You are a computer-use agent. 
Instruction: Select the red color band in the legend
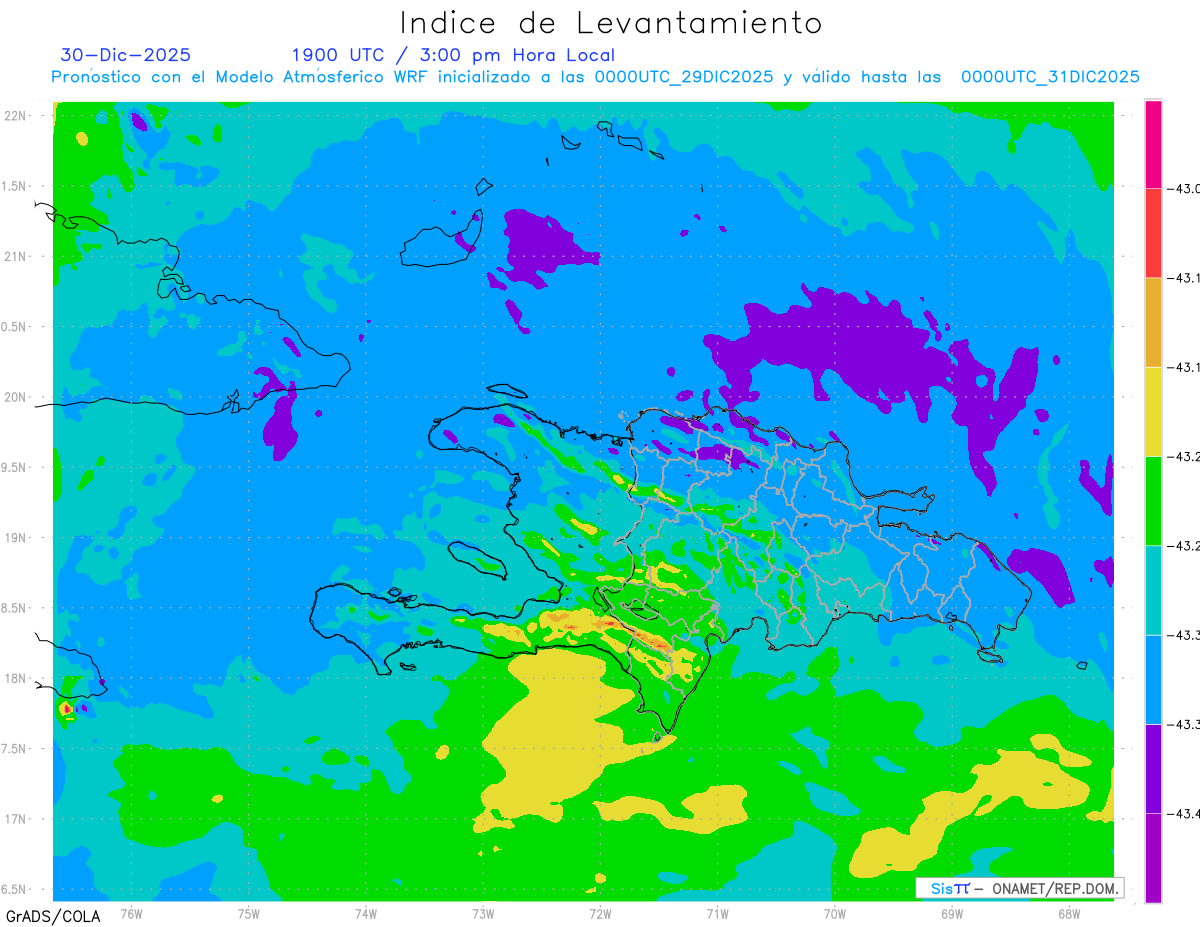coord(1153,233)
